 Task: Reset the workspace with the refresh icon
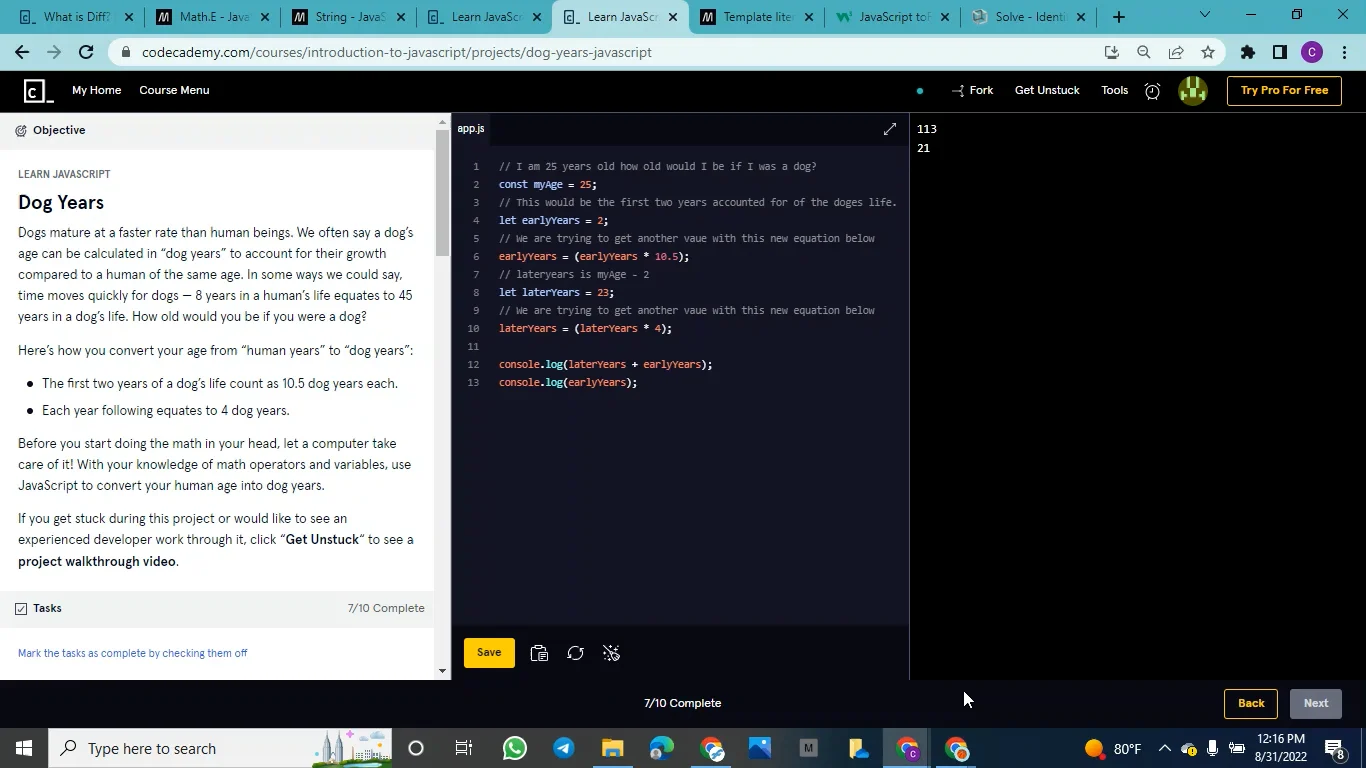[575, 653]
